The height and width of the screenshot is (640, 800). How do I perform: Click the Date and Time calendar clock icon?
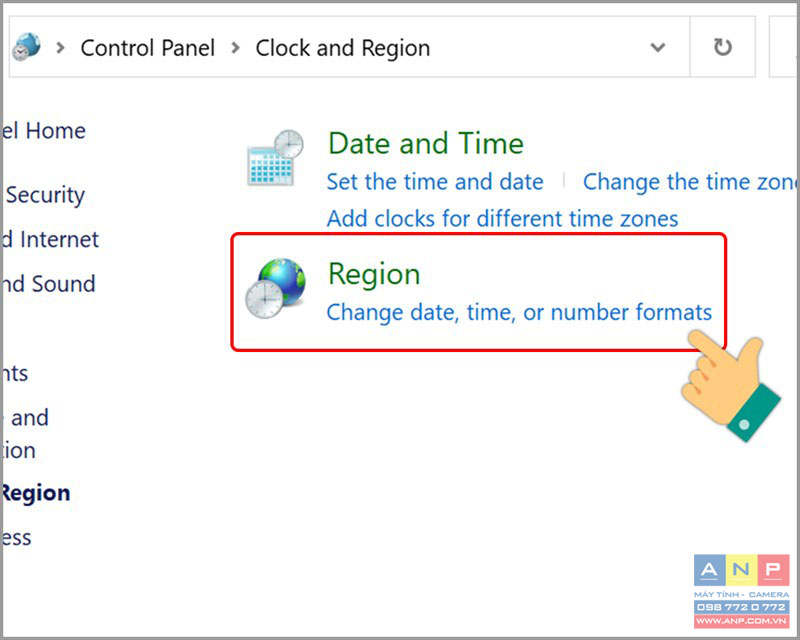pyautogui.click(x=275, y=158)
